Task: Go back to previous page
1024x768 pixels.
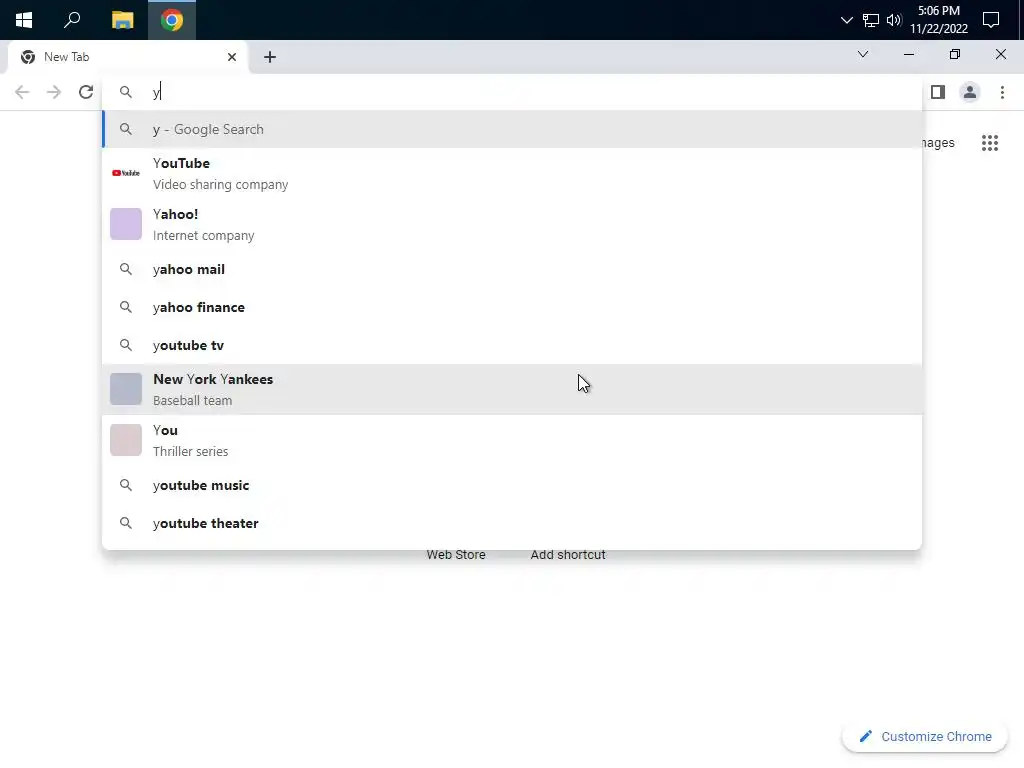Action: (x=22, y=92)
